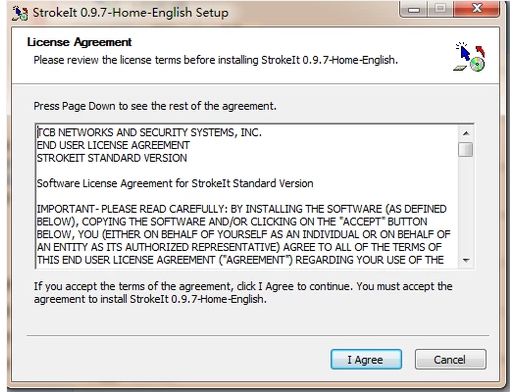Click inside the license agreement text box
The image size is (510, 392).
(x=247, y=196)
